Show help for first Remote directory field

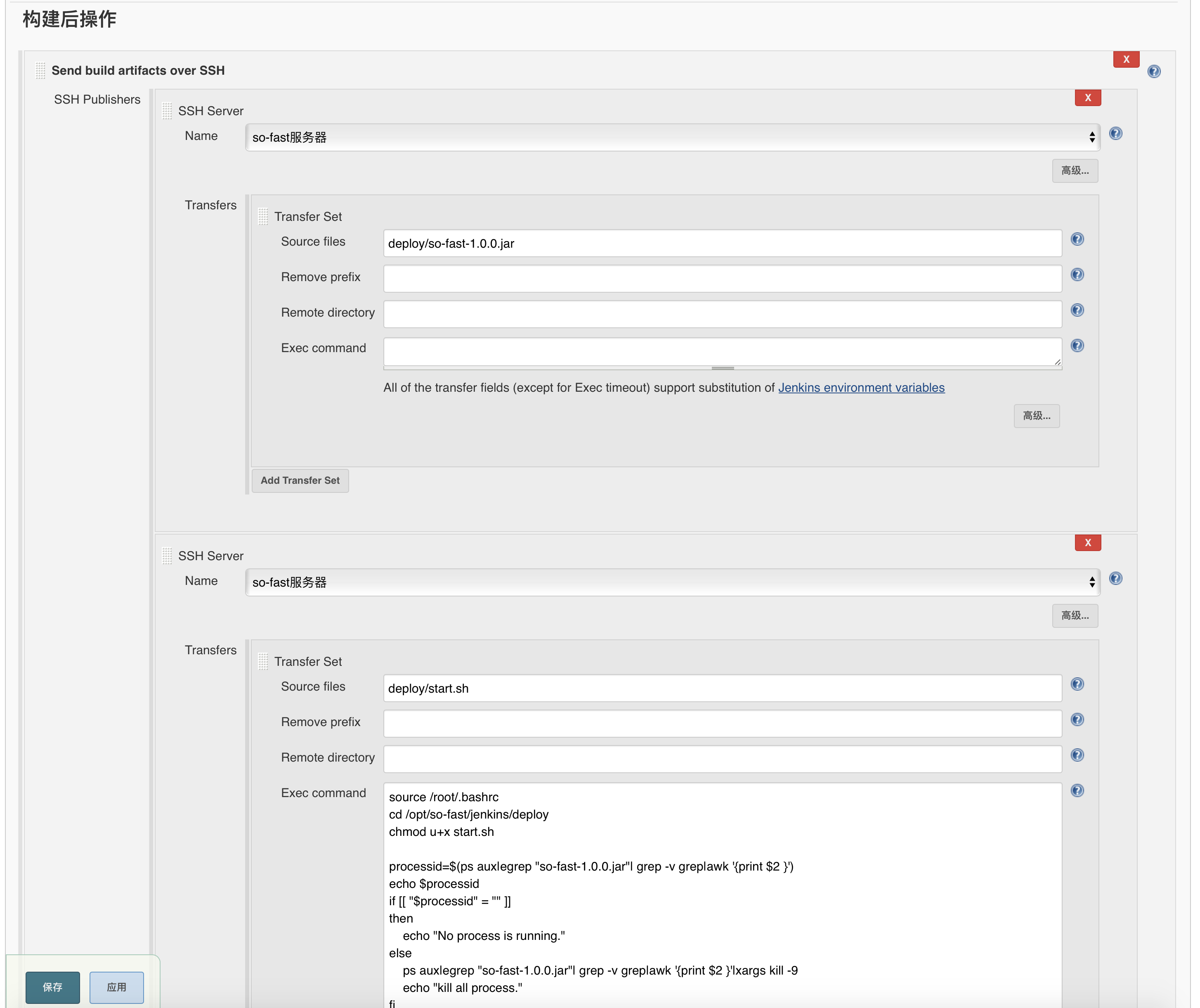coord(1077,310)
